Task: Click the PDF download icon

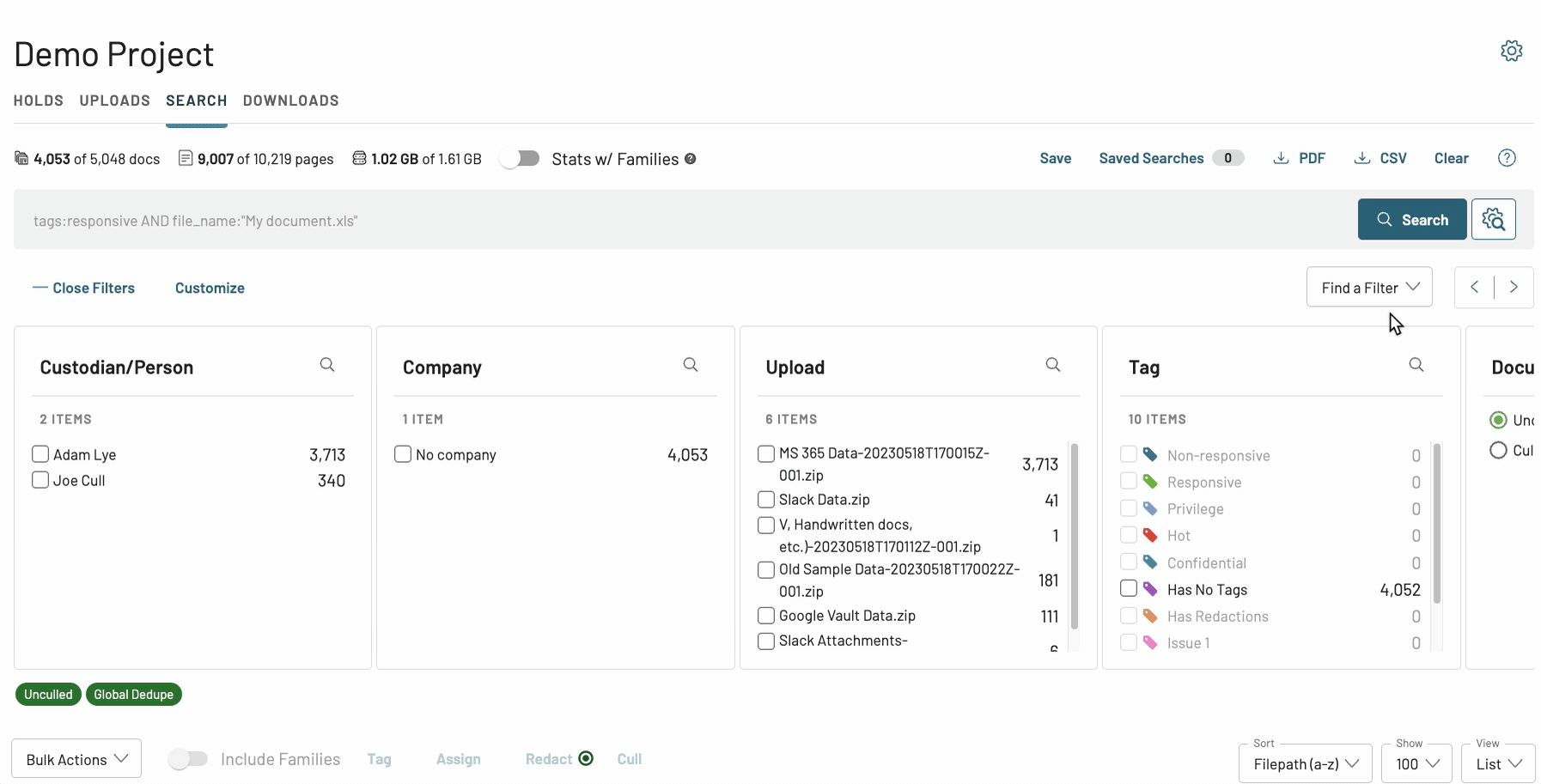Action: click(1281, 158)
